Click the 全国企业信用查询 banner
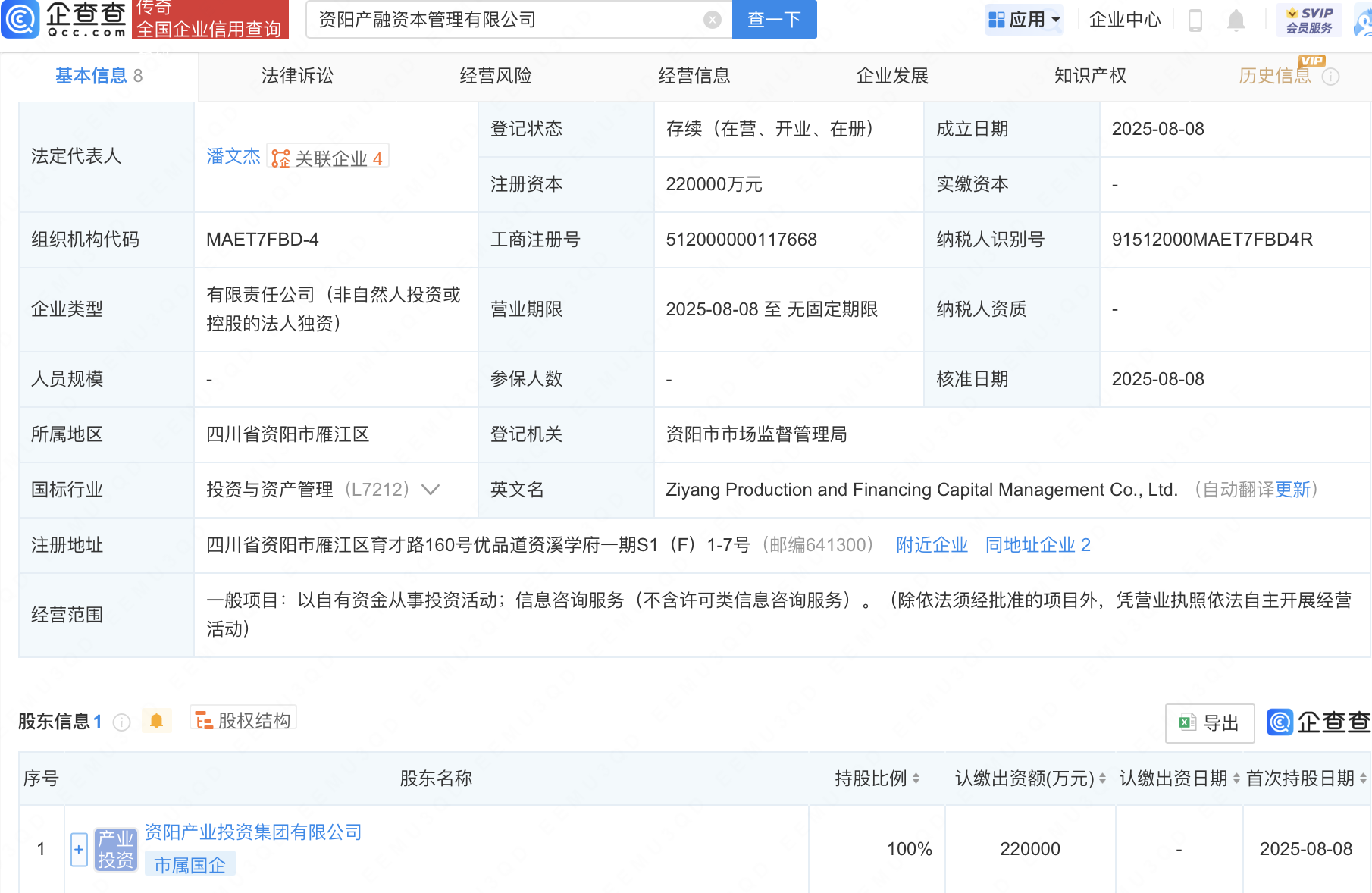The height and width of the screenshot is (893, 1372). point(210,20)
